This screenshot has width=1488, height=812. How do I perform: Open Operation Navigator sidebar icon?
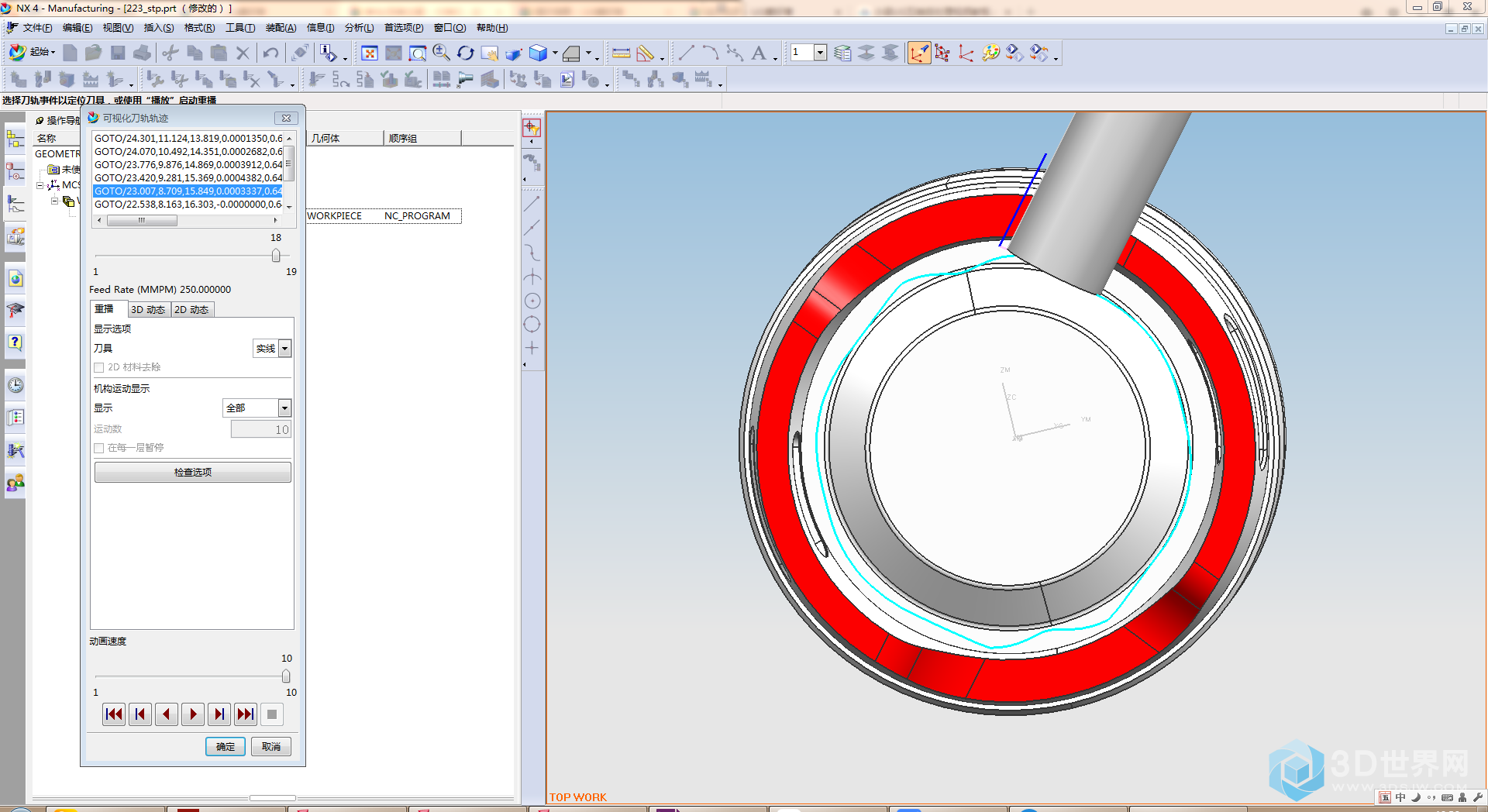pyautogui.click(x=15, y=204)
